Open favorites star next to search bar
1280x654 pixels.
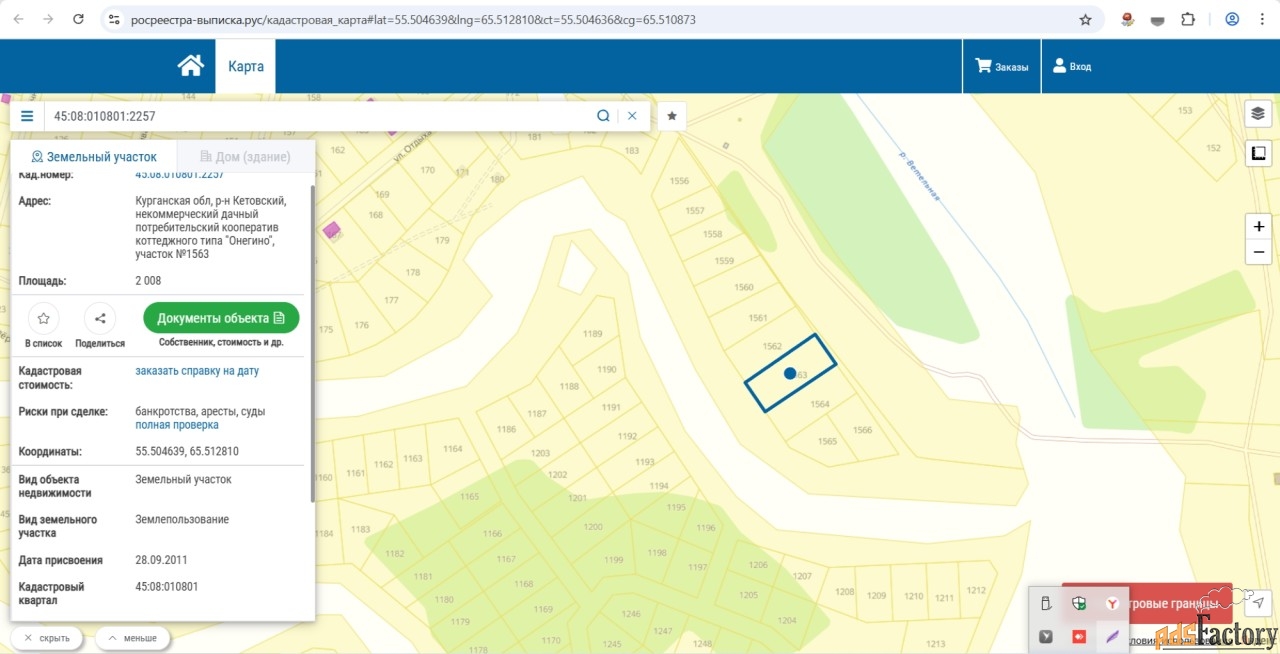[672, 116]
